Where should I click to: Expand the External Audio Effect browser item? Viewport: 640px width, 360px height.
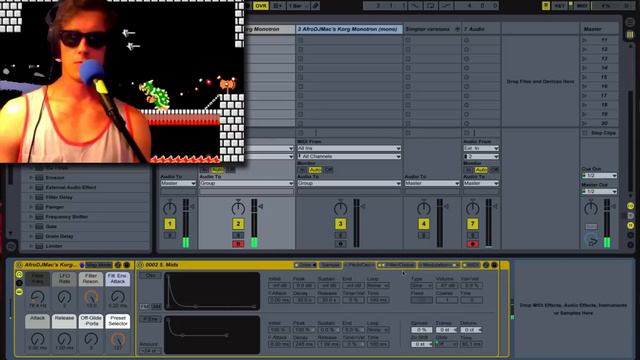pos(31,187)
